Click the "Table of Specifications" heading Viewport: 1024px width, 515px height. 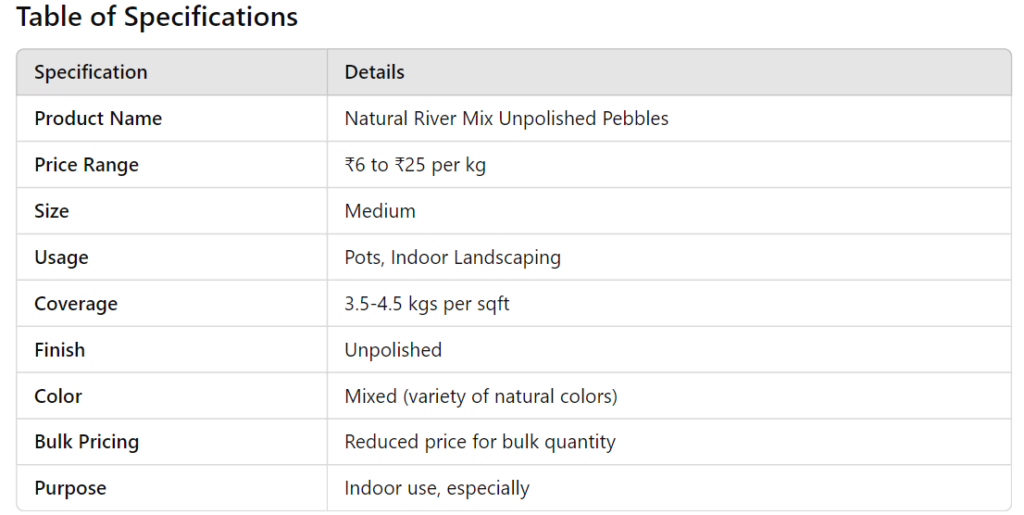pos(157,17)
